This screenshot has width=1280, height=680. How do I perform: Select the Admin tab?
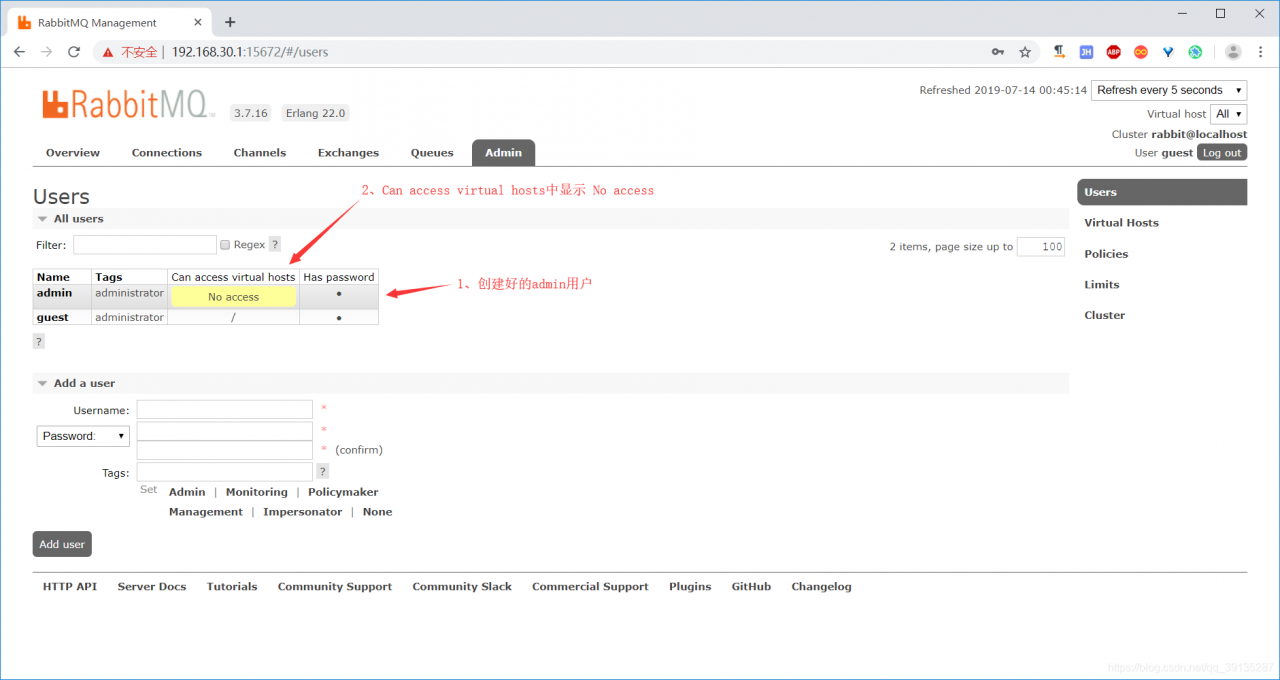tap(503, 153)
